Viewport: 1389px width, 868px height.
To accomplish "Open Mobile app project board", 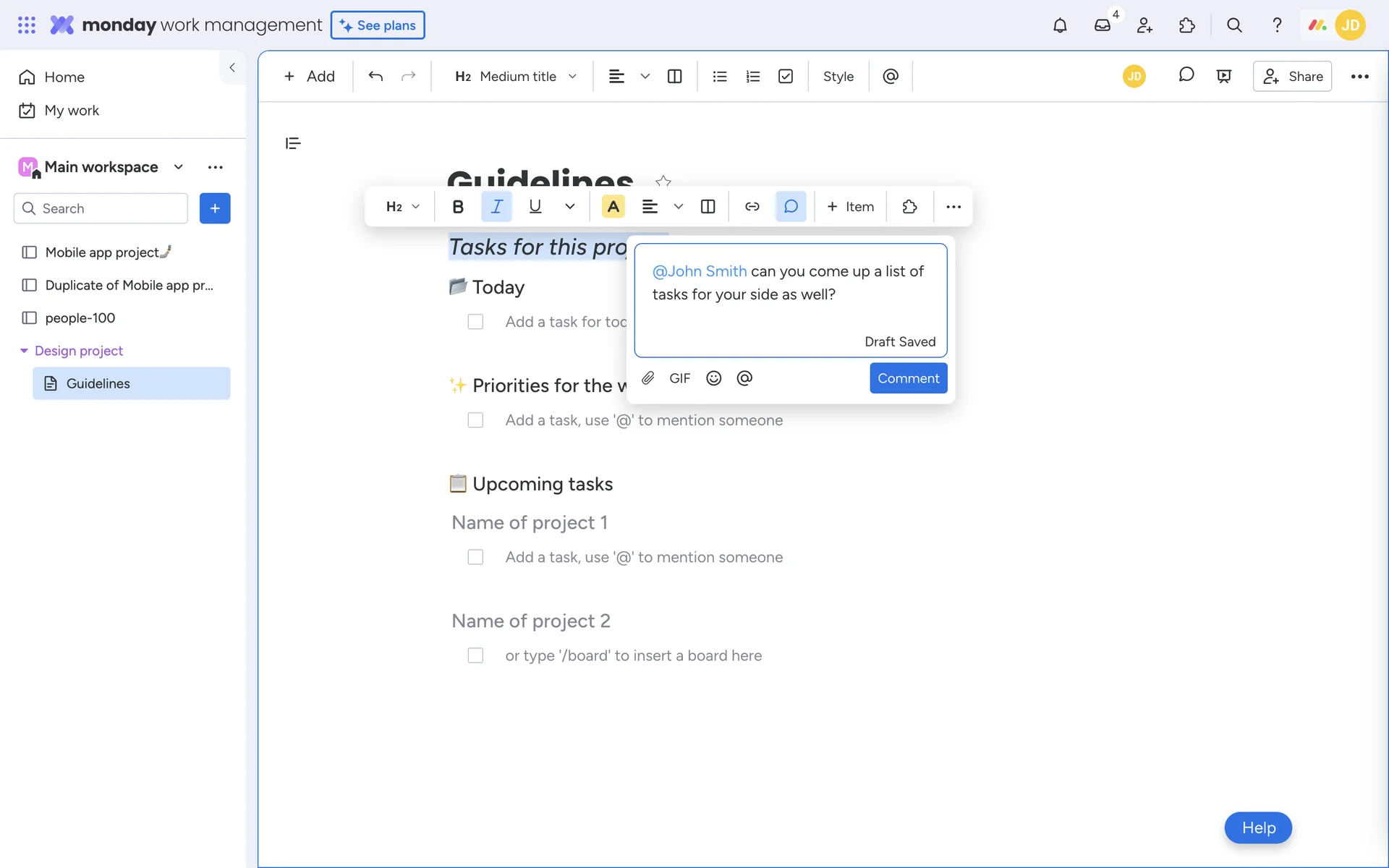I will pyautogui.click(x=101, y=252).
